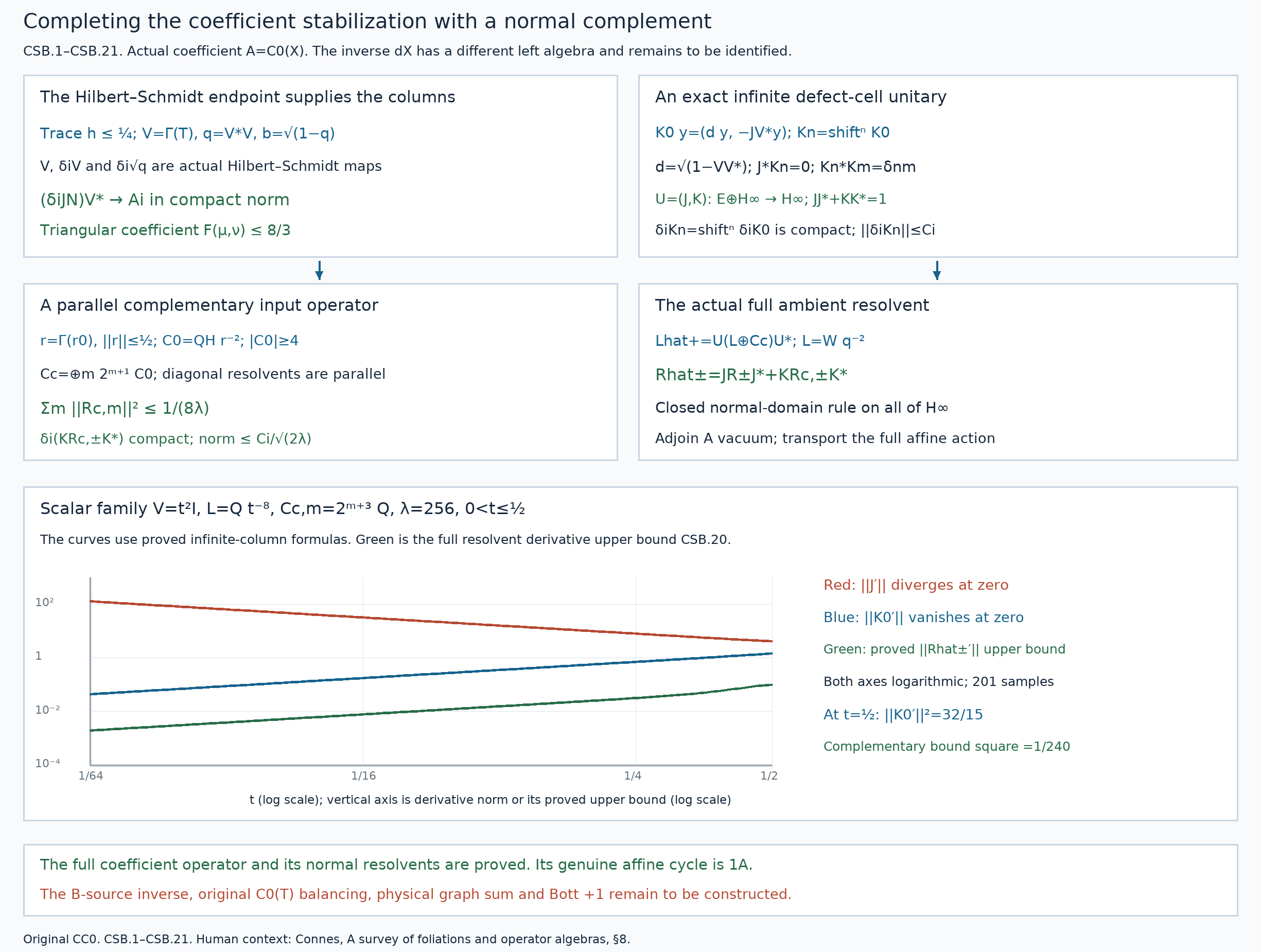Click the line 'Lhat+=U(L⊕Cc)U*; L=W q⁻²'
1261x952 pixels.
(759, 341)
